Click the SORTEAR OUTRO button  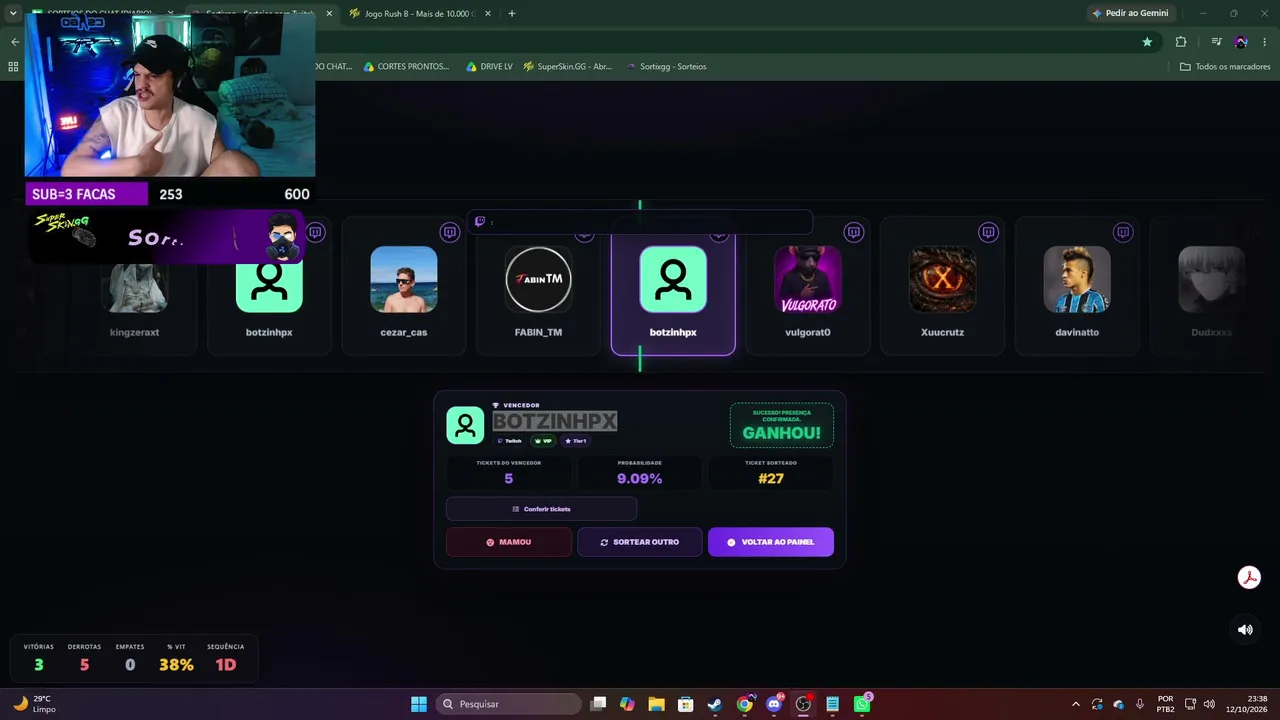coord(639,542)
